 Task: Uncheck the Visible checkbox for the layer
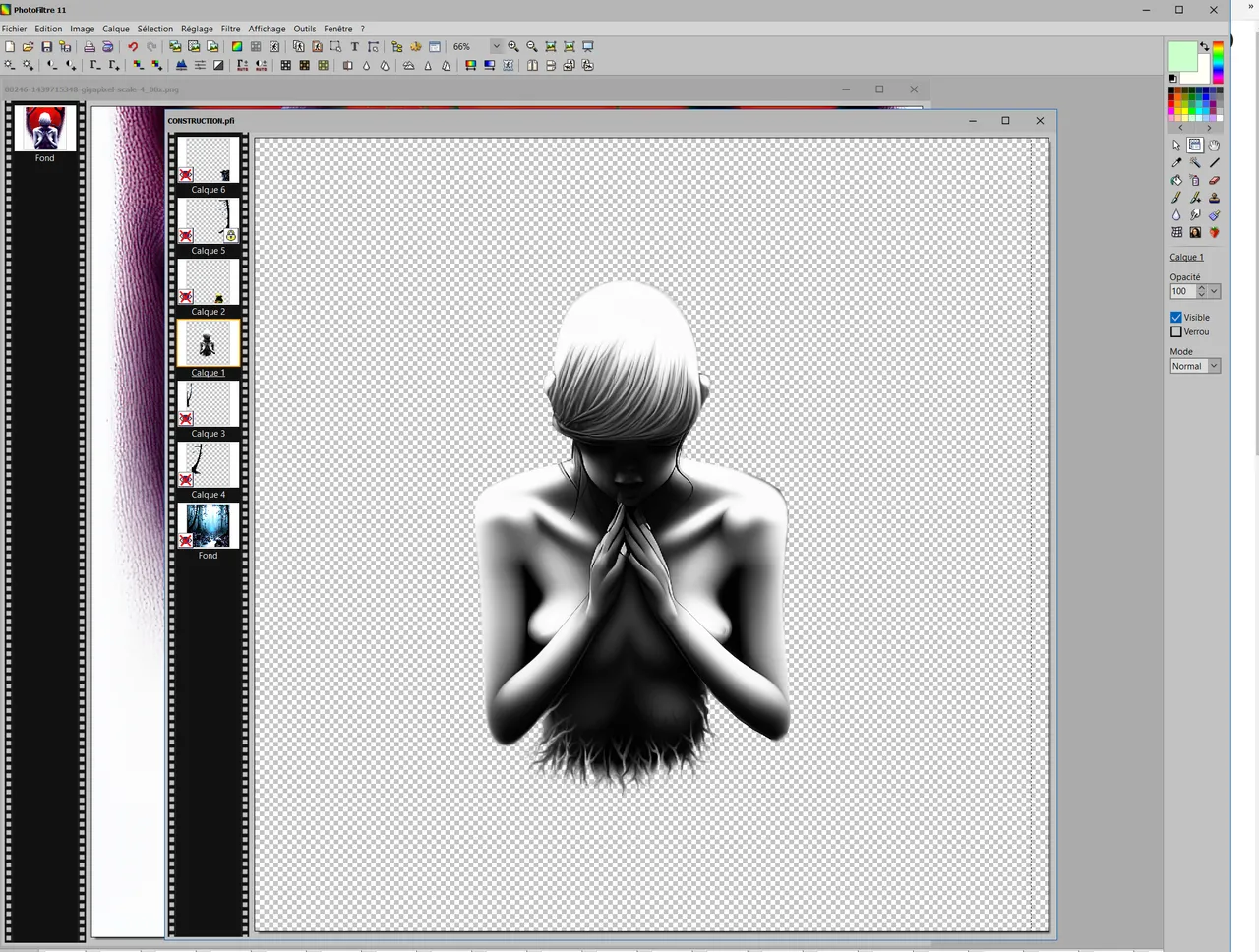(1176, 318)
